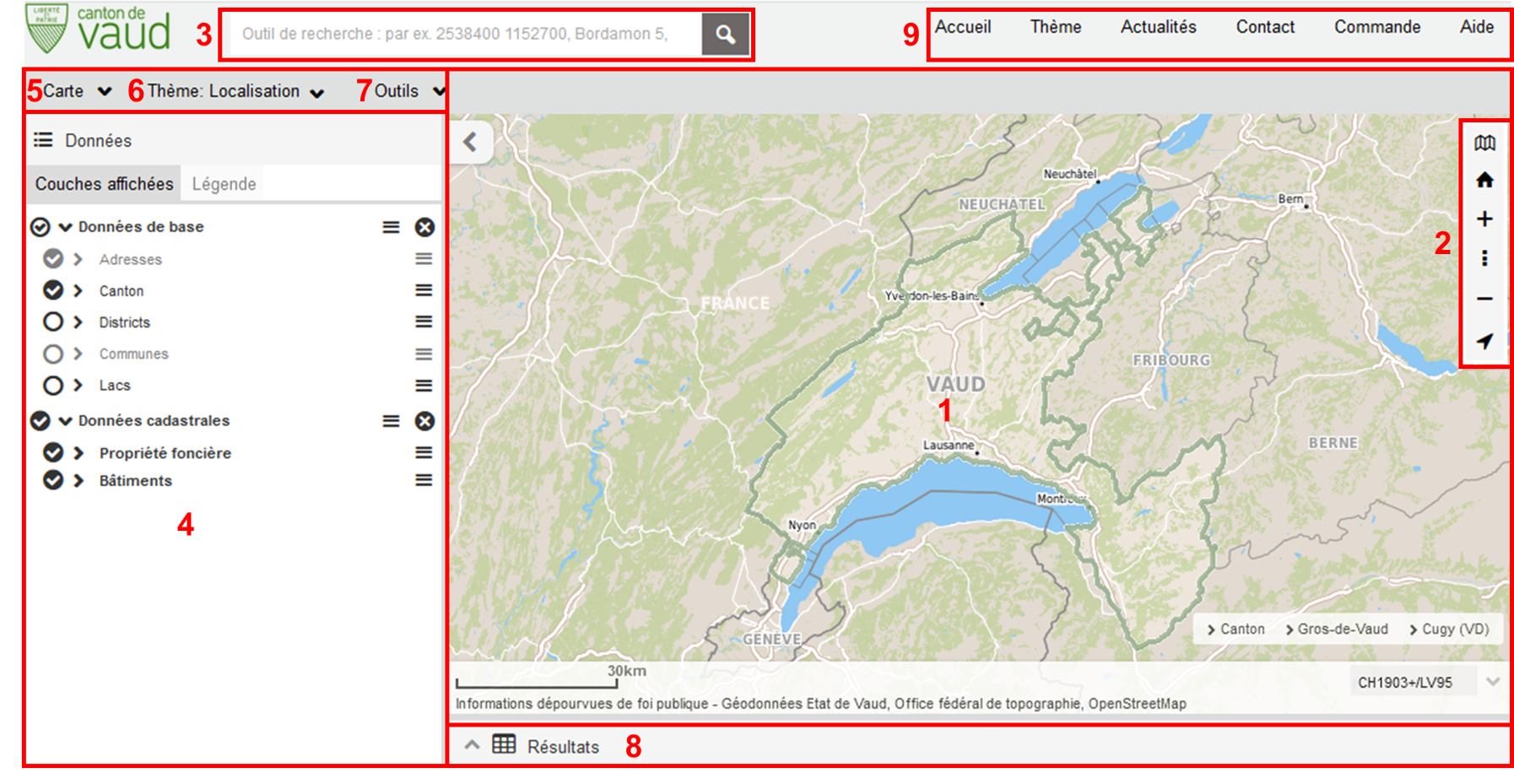Viewport: 1514px width, 784px height.
Task: Open the CH1903+/LV95 projection dropdown
Action: [x=1425, y=682]
